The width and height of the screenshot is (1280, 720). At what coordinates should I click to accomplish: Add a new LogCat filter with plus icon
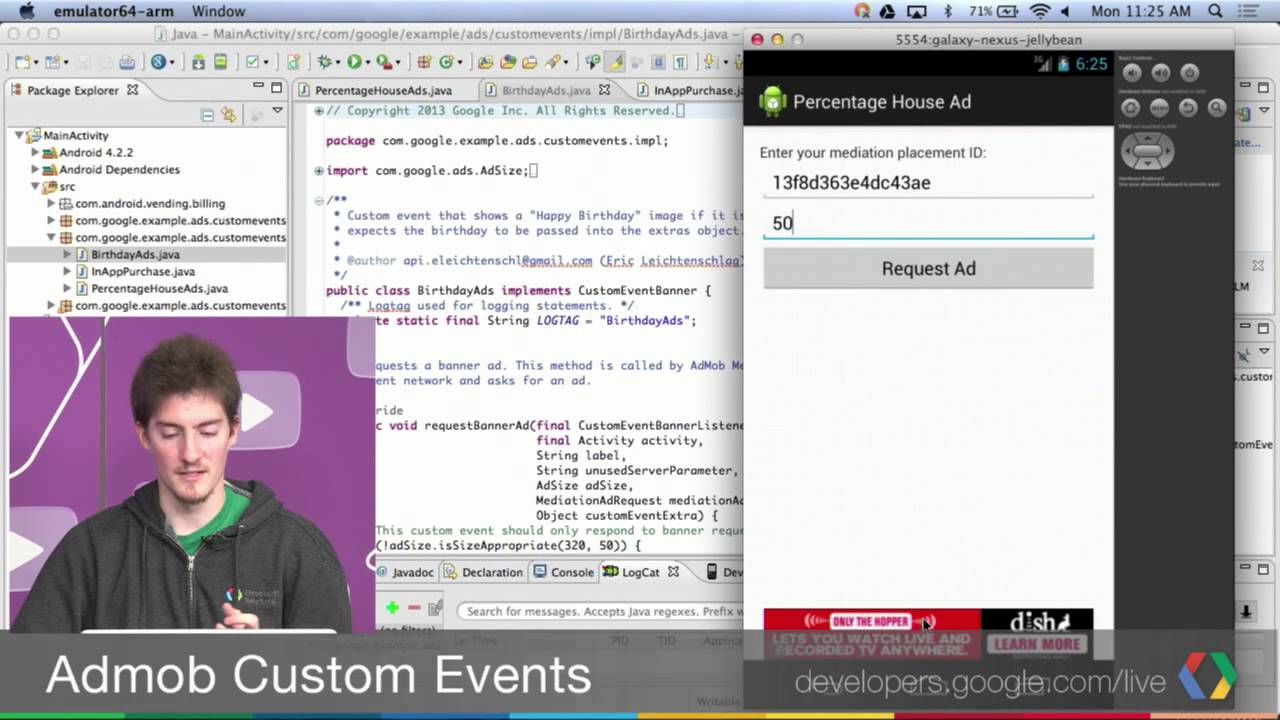(392, 607)
